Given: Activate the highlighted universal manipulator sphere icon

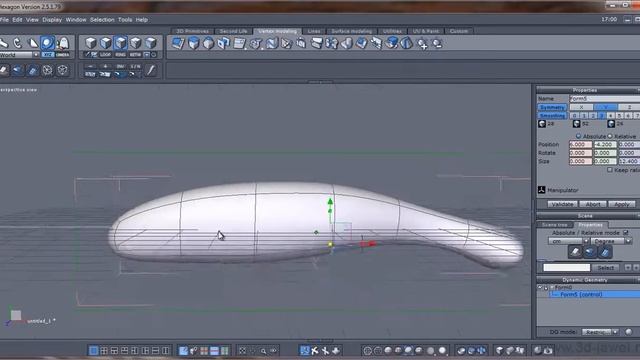Looking at the screenshot, I should (48, 42).
